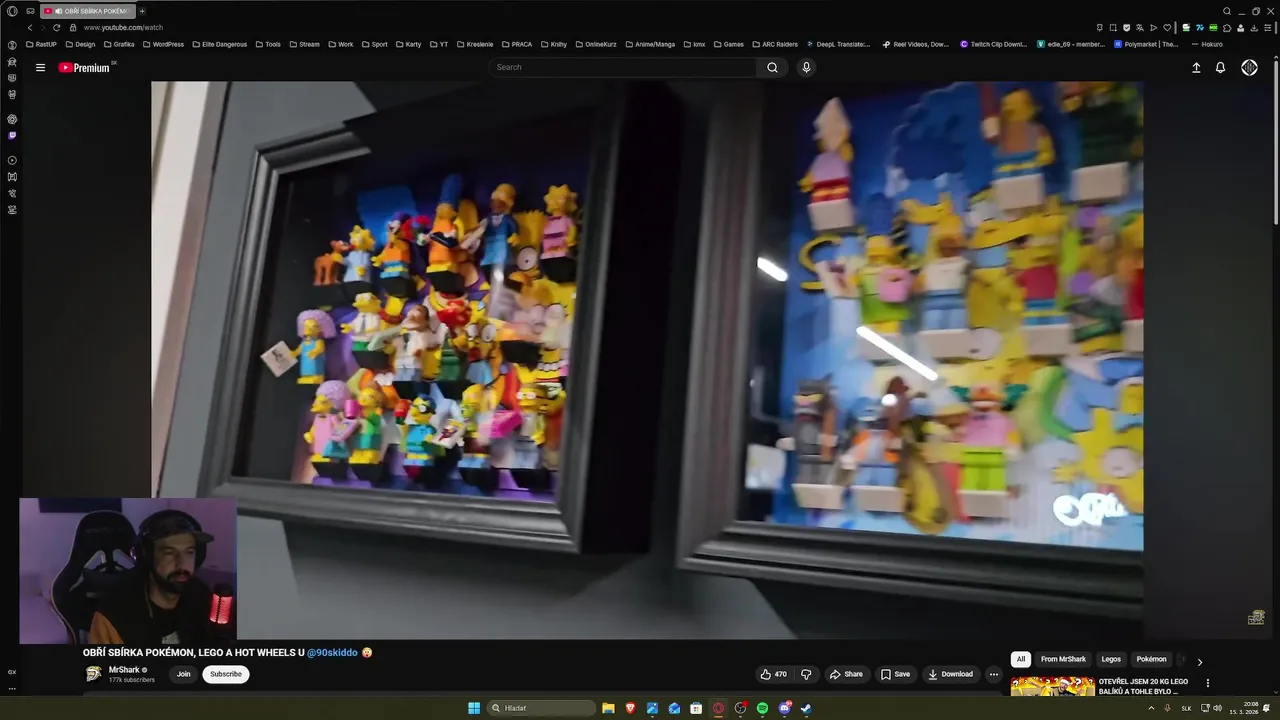The height and width of the screenshot is (720, 1280).
Task: Open the YouTube hamburger guide menu
Action: (40, 68)
